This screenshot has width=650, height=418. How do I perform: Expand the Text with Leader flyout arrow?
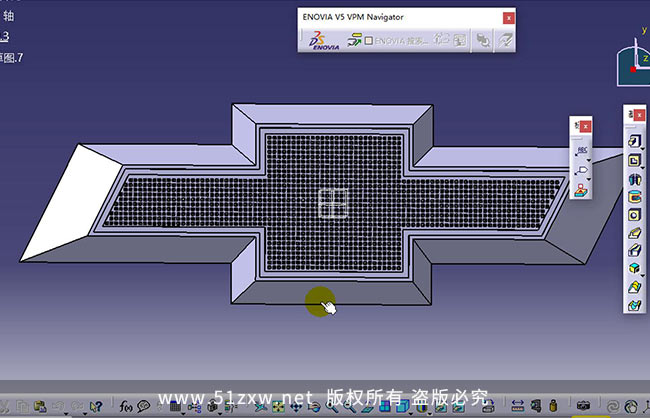(589, 160)
